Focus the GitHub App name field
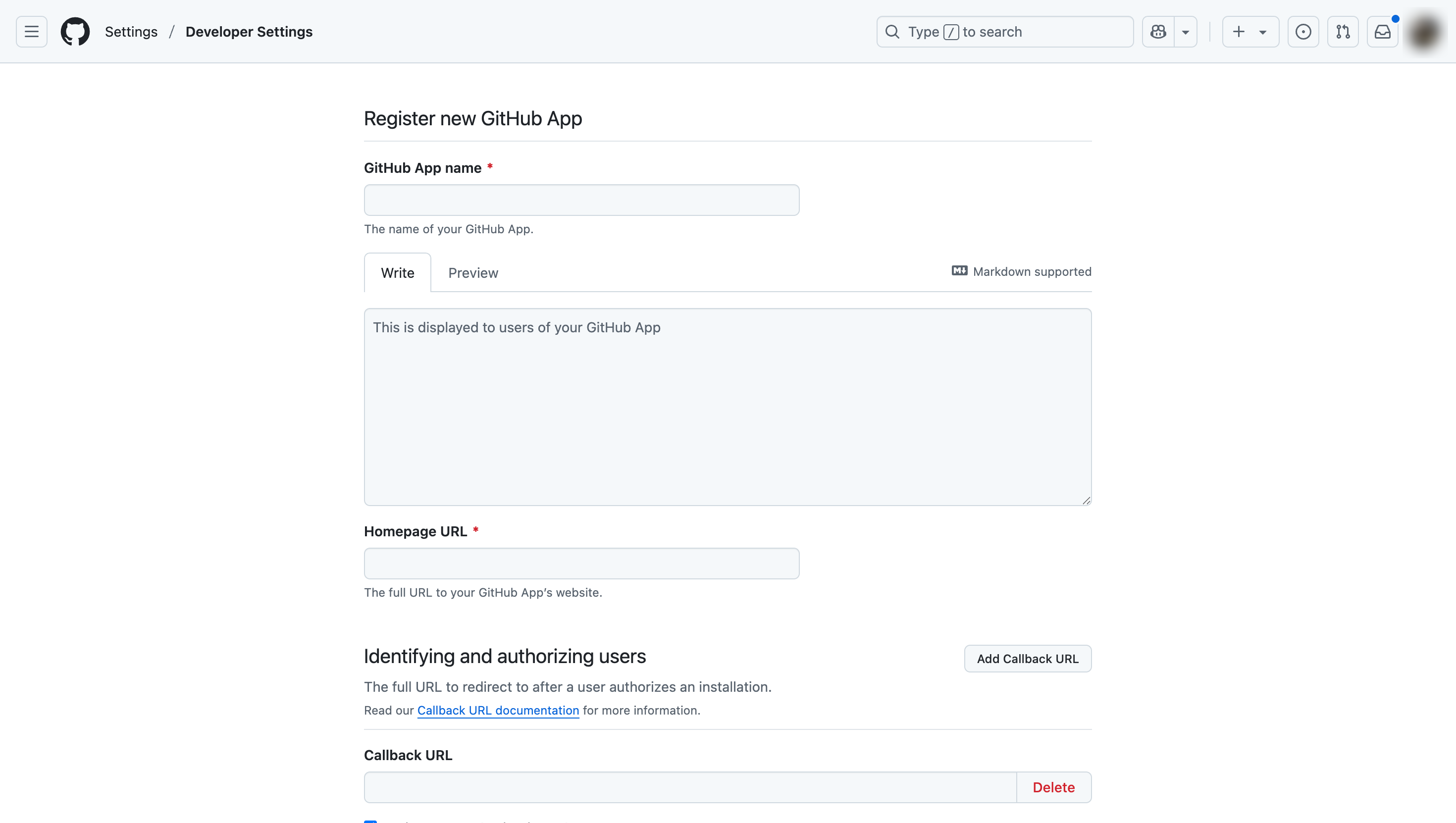The image size is (1456, 823). (x=581, y=200)
